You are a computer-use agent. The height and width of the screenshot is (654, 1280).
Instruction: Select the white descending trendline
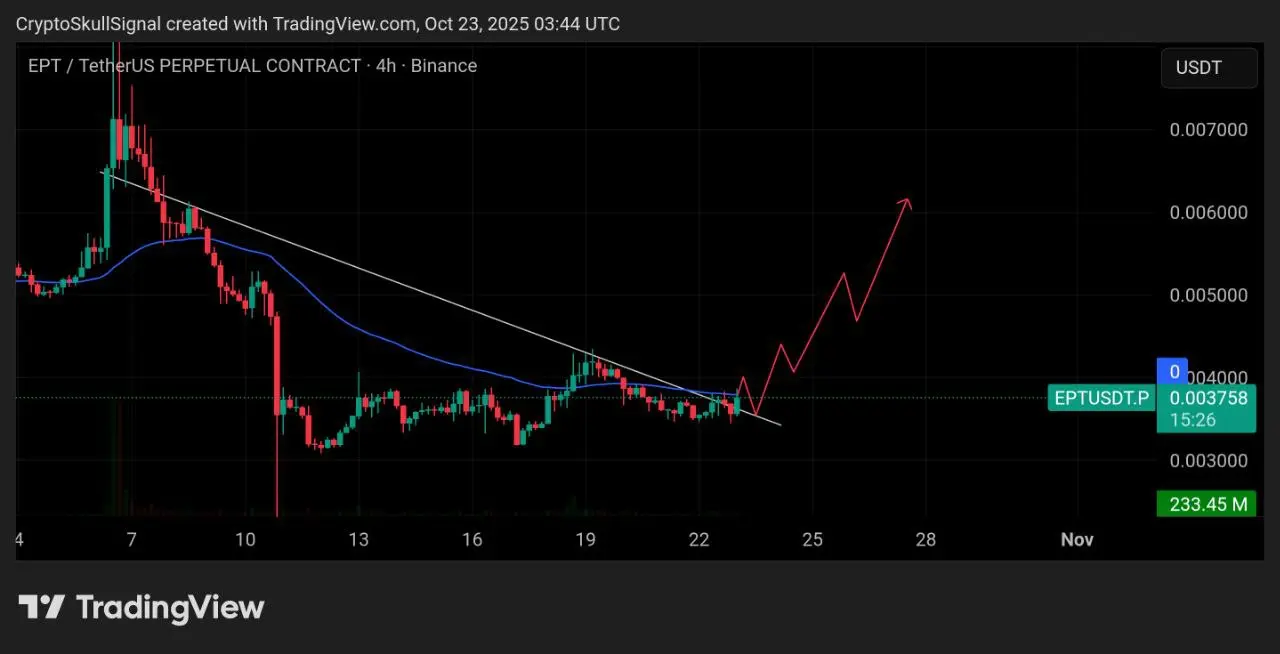[440, 298]
